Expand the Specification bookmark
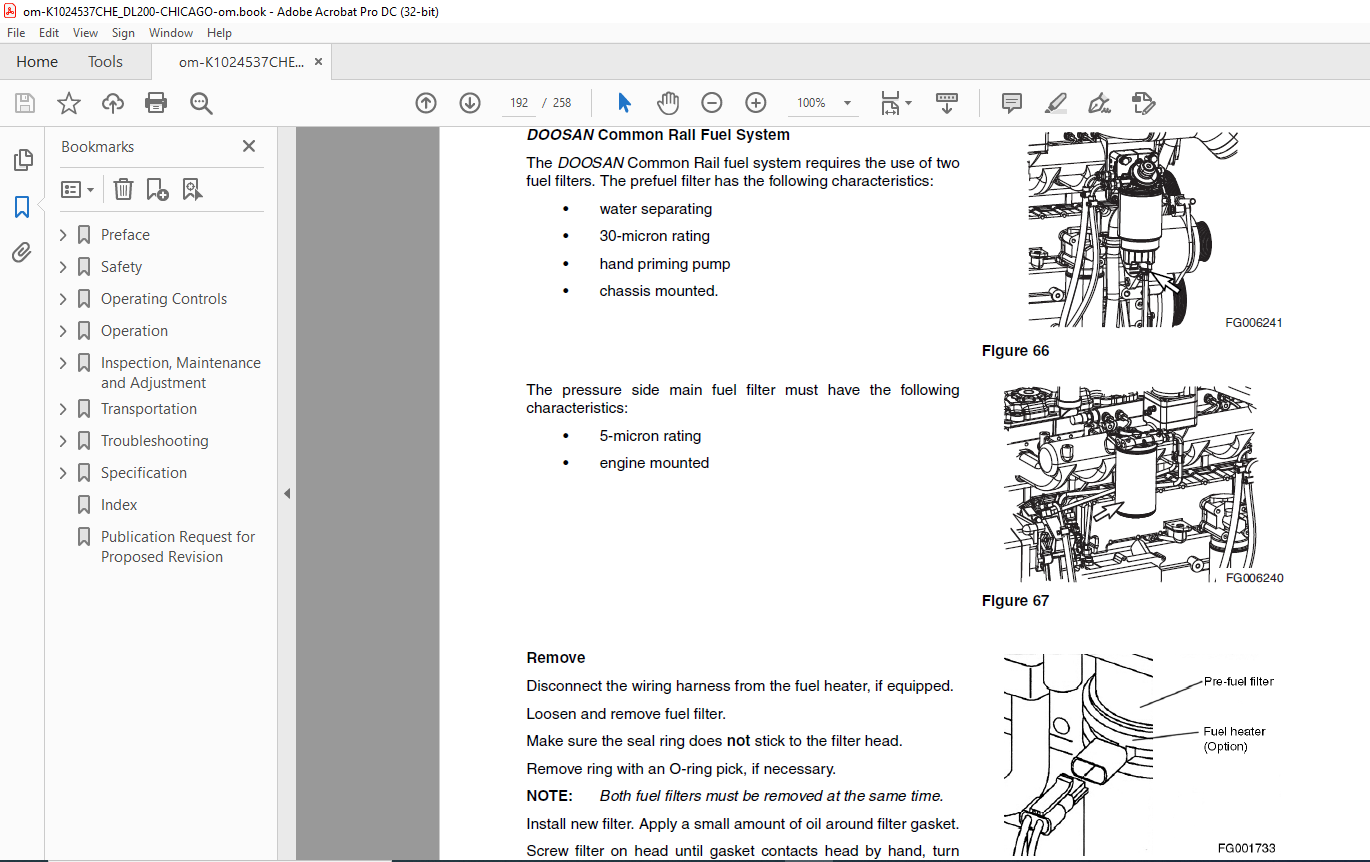 64,473
